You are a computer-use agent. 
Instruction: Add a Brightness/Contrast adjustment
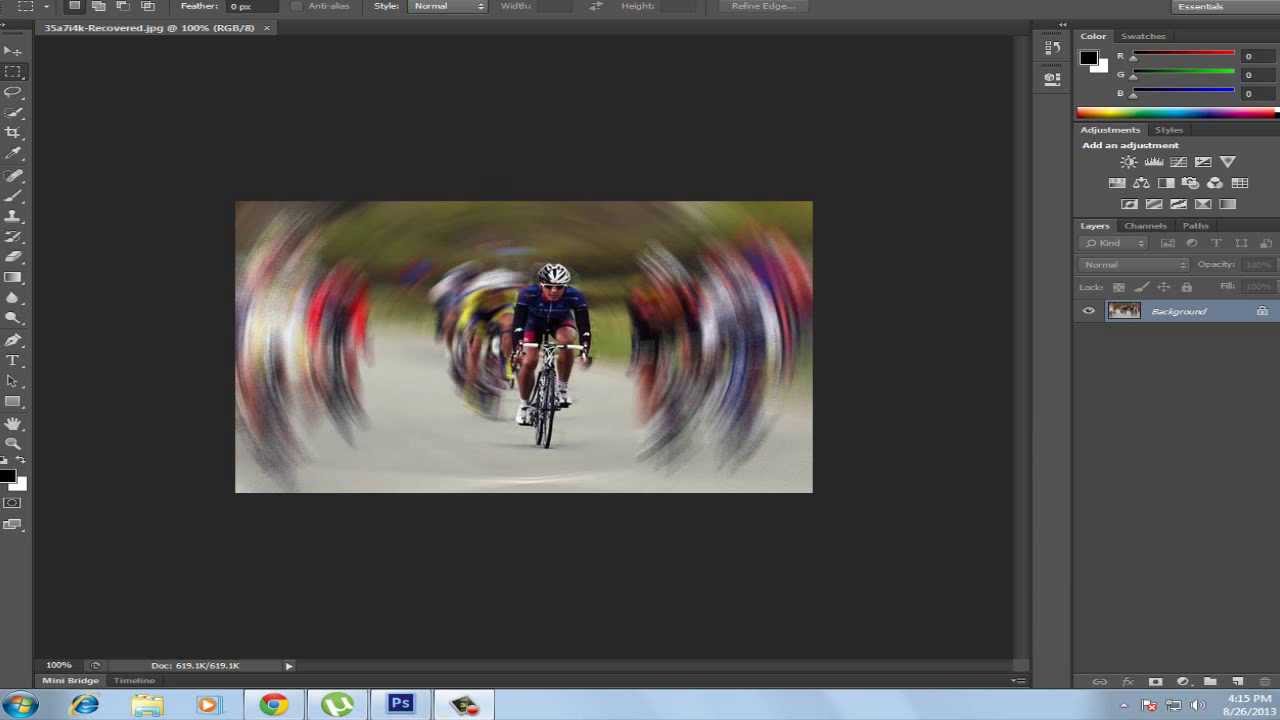click(1129, 162)
